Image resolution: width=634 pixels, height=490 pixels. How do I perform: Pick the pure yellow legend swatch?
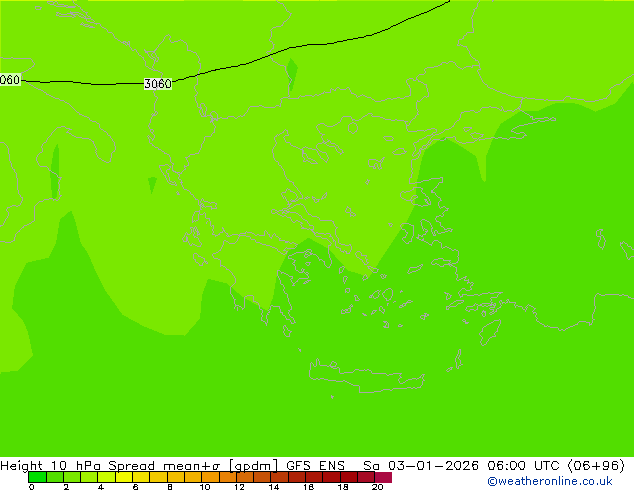[x=124, y=477]
